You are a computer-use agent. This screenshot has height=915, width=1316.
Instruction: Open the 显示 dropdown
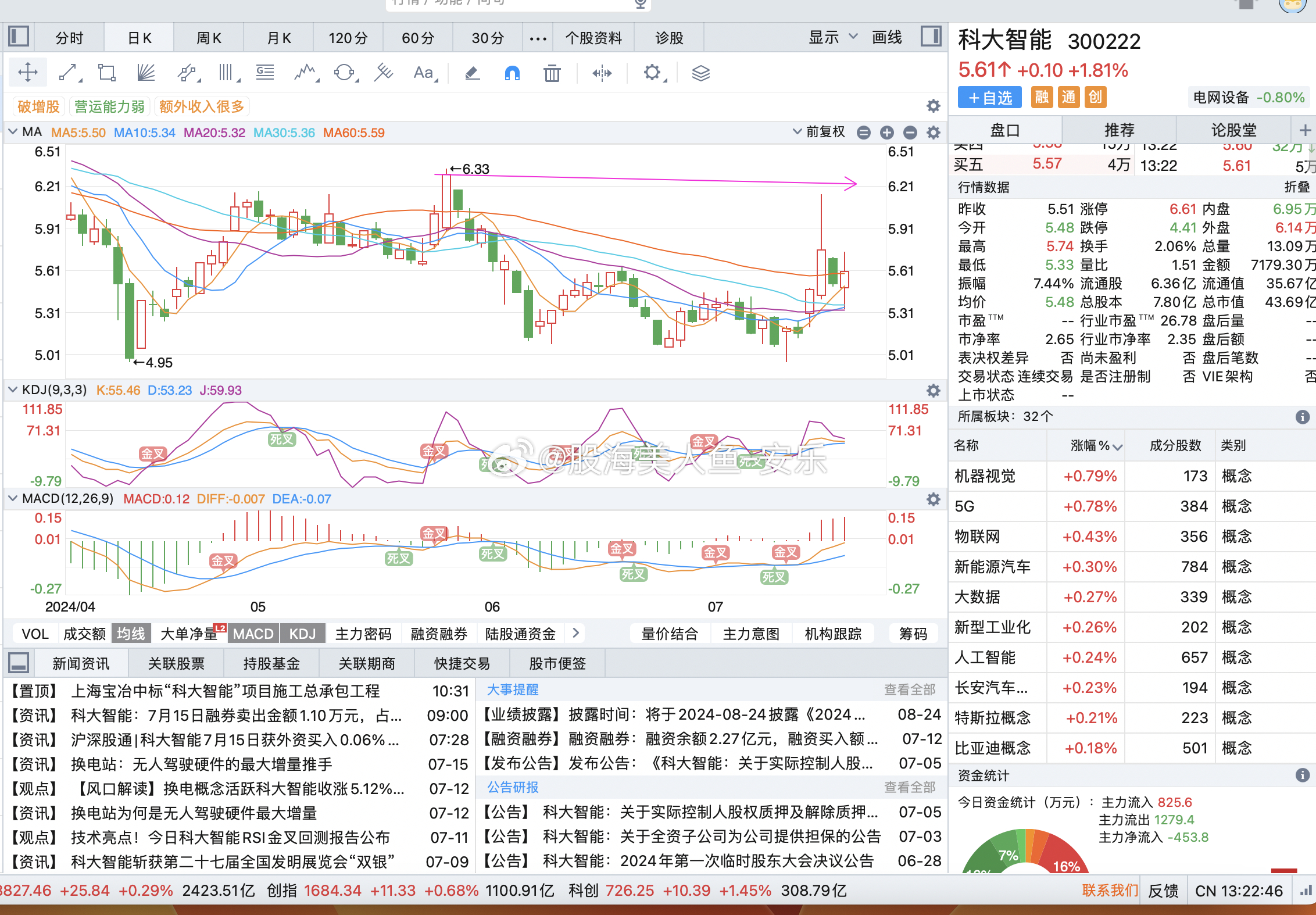coord(832,37)
